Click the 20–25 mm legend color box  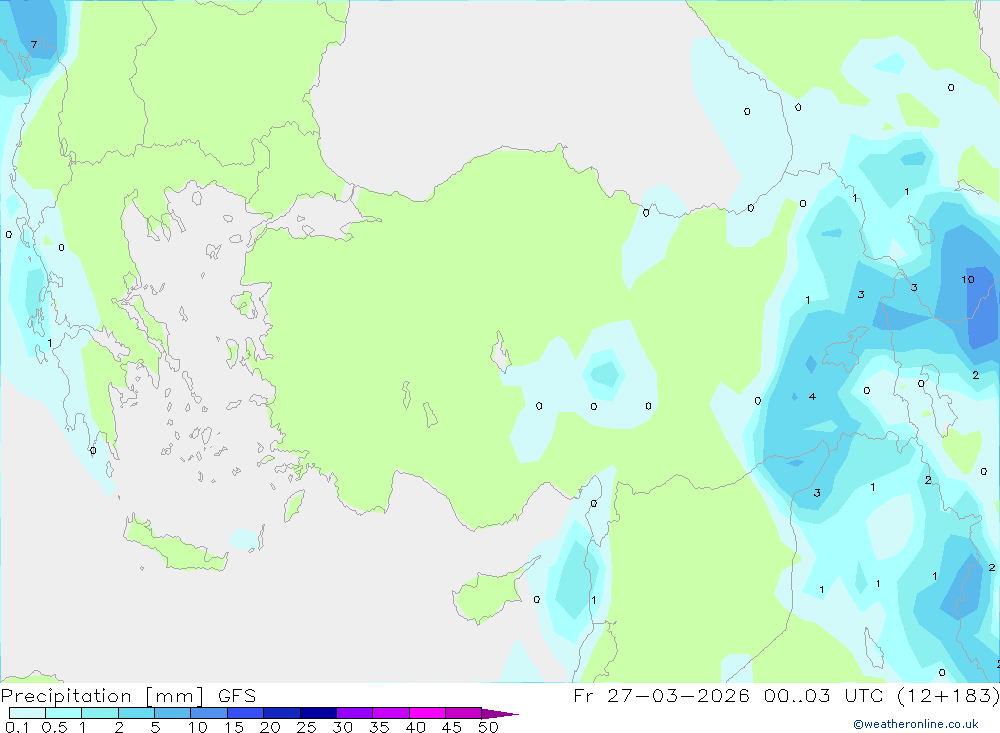tap(282, 713)
